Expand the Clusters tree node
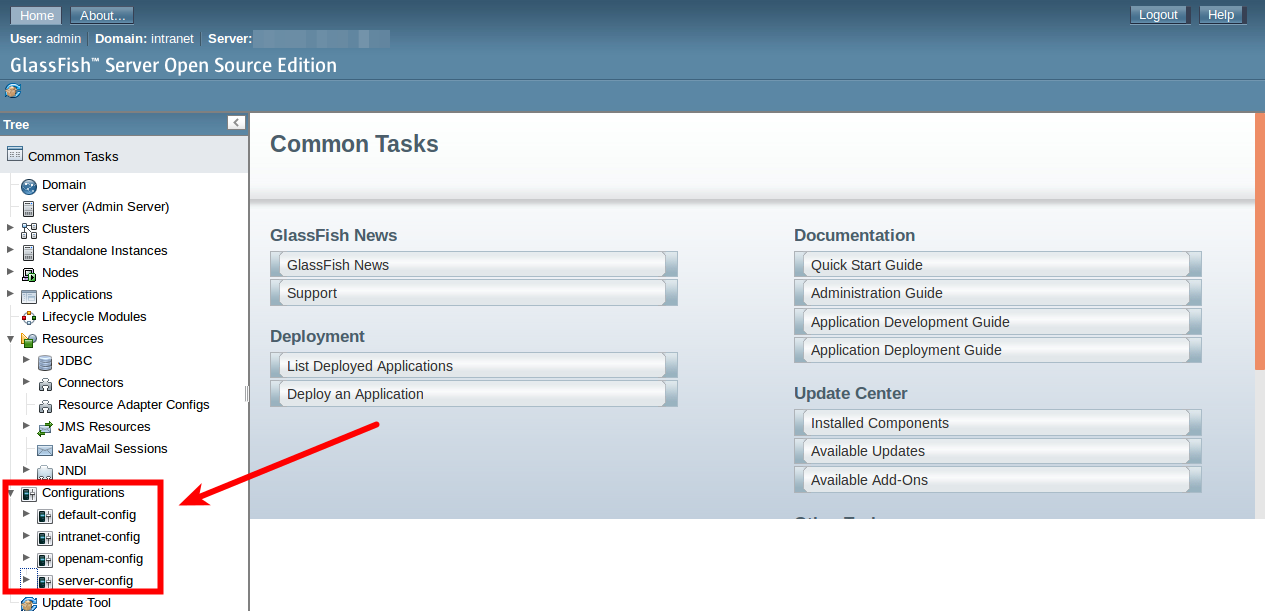Image resolution: width=1265 pixels, height=611 pixels. click(x=10, y=228)
